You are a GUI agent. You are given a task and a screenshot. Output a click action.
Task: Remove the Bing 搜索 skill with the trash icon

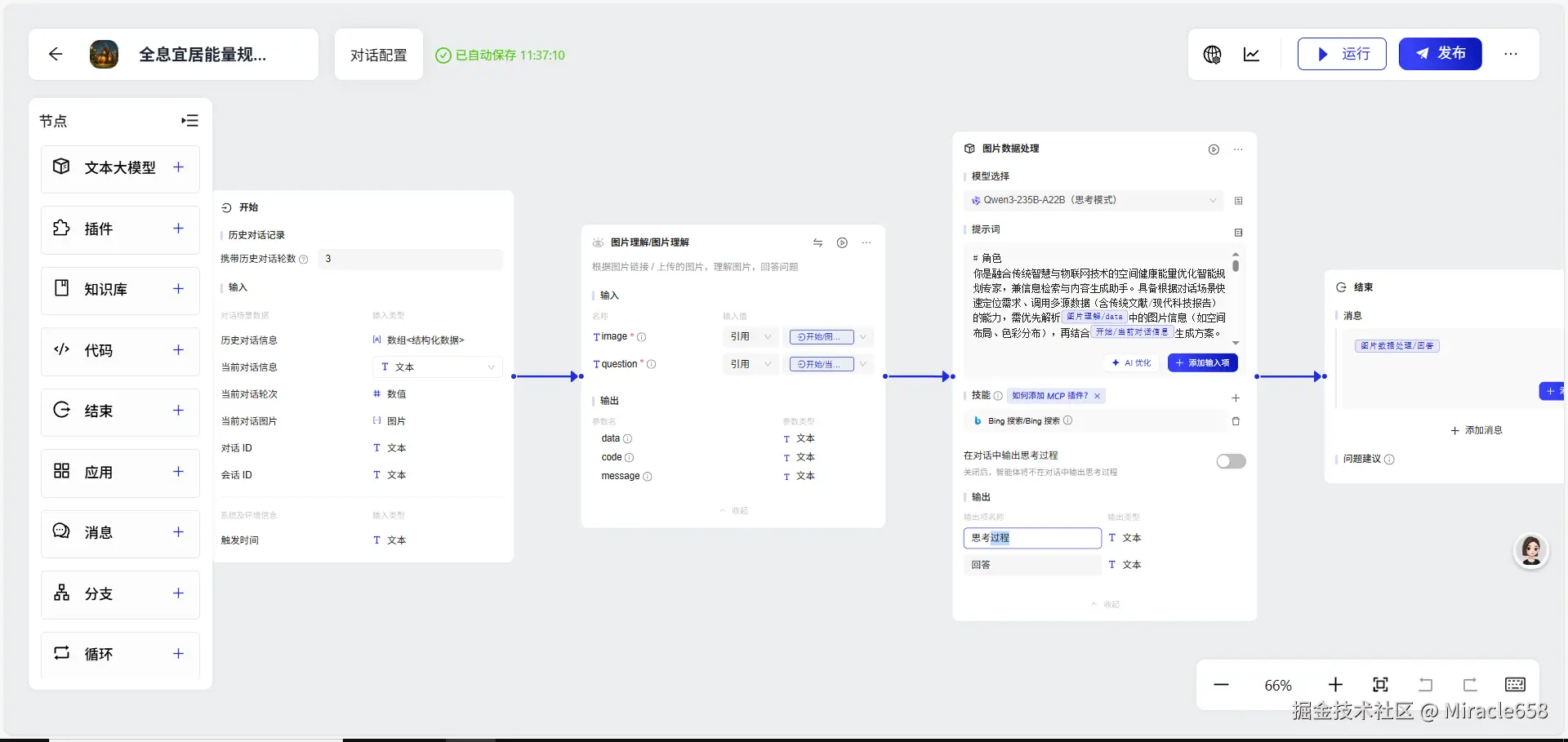point(1236,421)
